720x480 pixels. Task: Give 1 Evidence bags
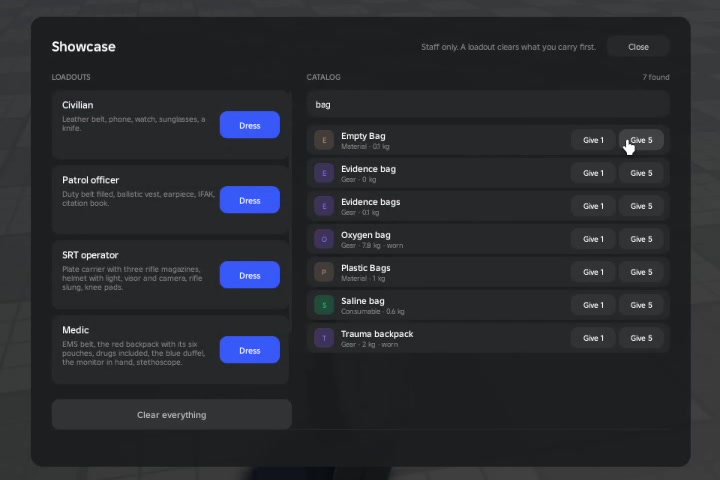tap(593, 206)
